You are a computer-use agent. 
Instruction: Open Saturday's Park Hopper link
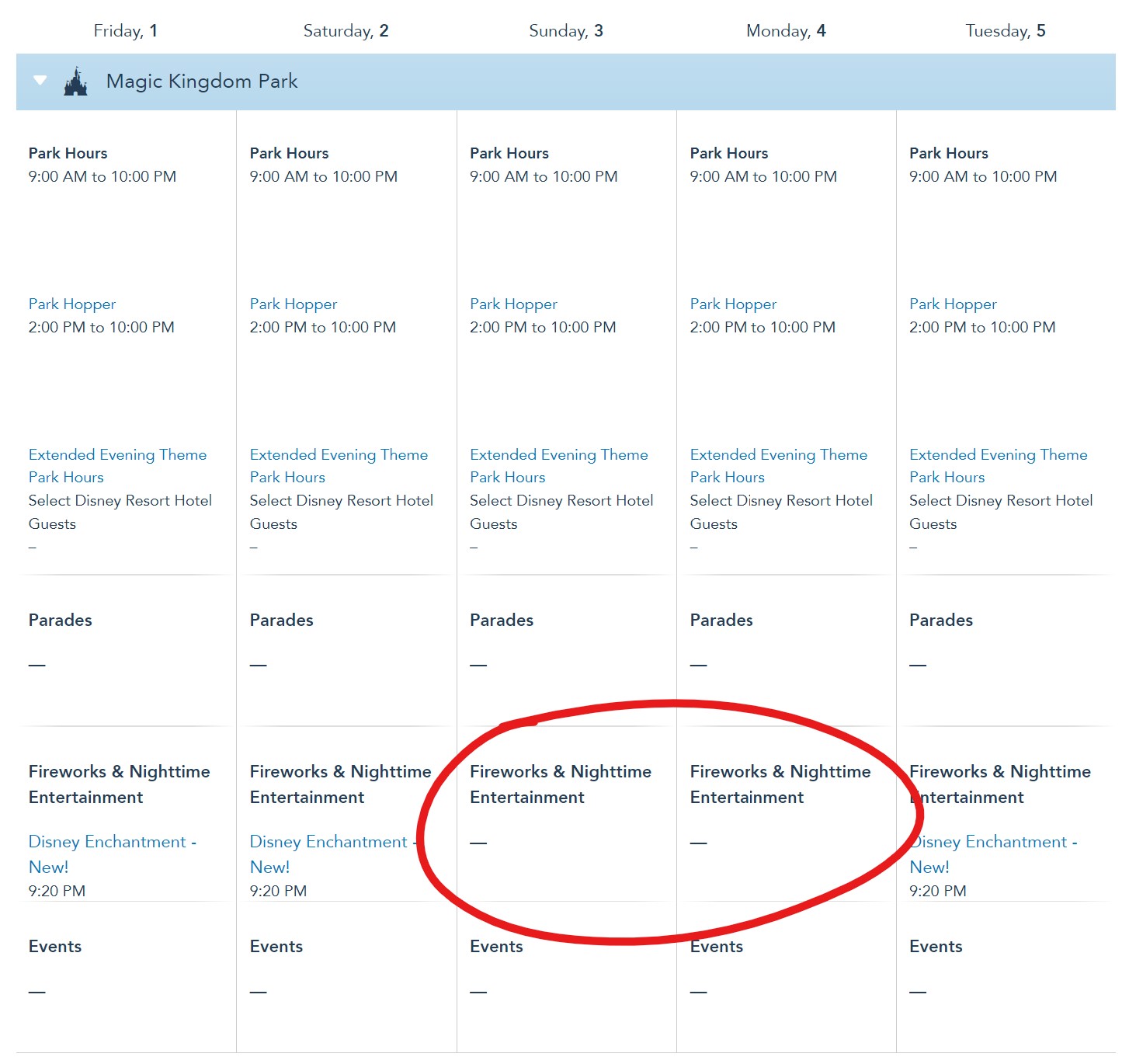tap(294, 304)
